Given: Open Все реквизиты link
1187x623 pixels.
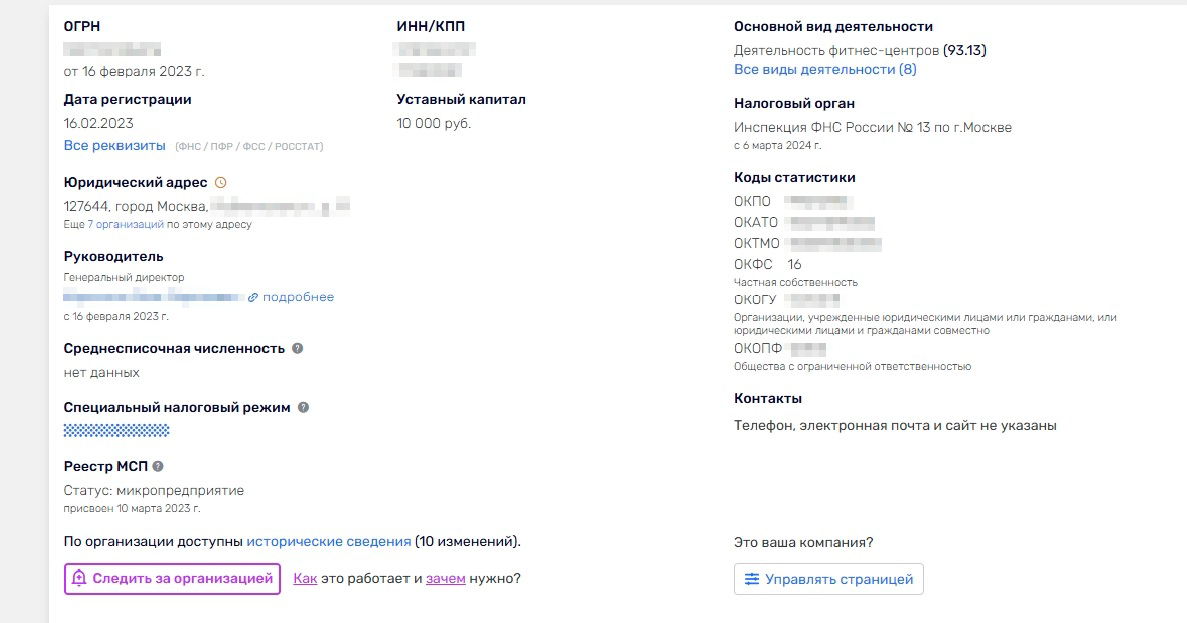Looking at the screenshot, I should 114,145.
